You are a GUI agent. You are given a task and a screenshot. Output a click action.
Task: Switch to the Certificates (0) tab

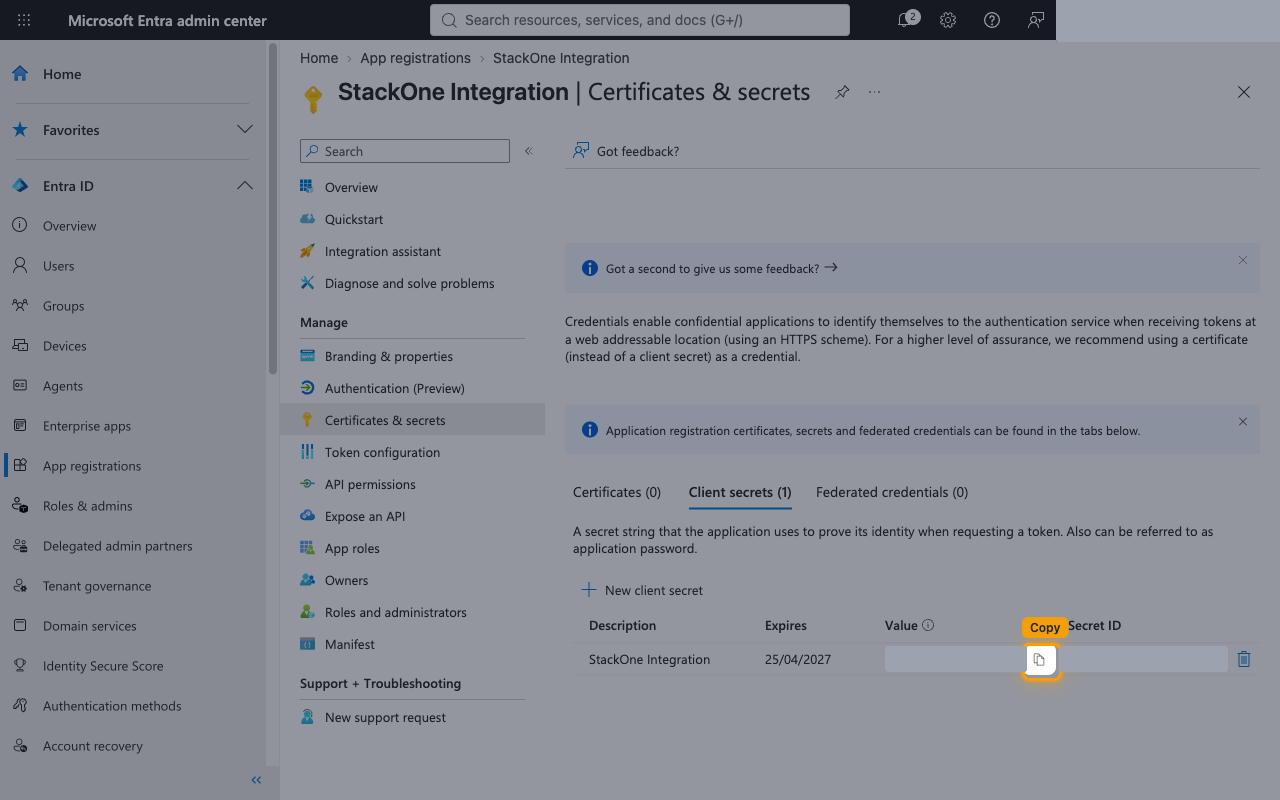point(617,492)
